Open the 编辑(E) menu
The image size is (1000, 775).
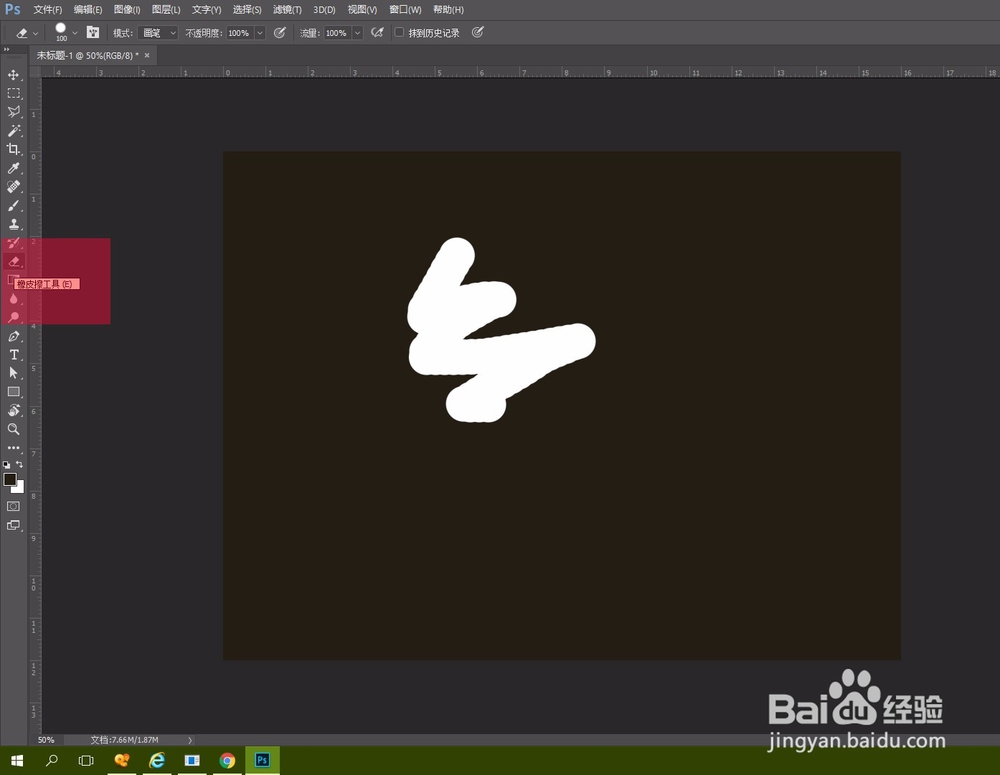[88, 10]
